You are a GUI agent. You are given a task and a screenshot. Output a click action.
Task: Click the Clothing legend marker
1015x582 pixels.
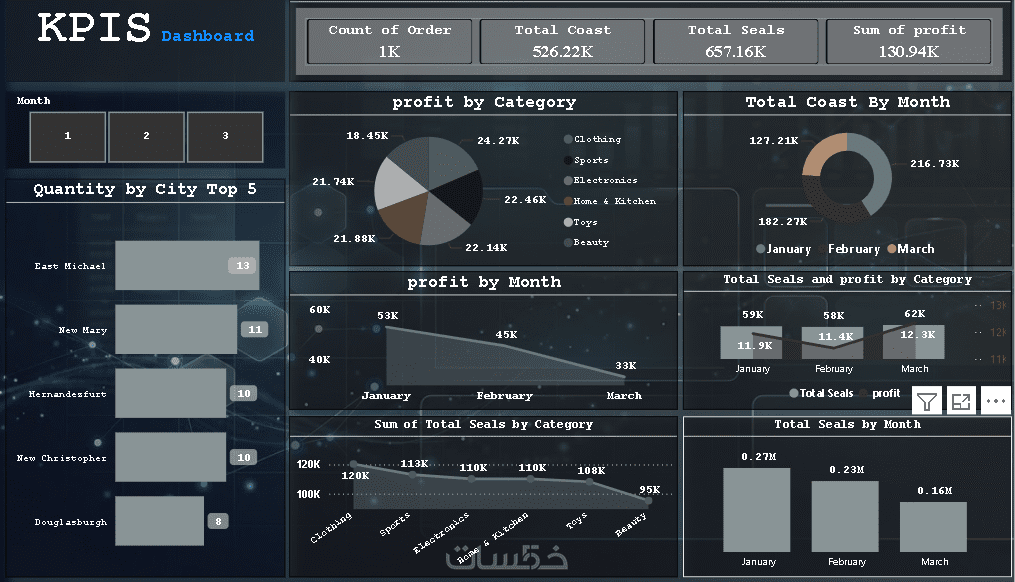(568, 139)
